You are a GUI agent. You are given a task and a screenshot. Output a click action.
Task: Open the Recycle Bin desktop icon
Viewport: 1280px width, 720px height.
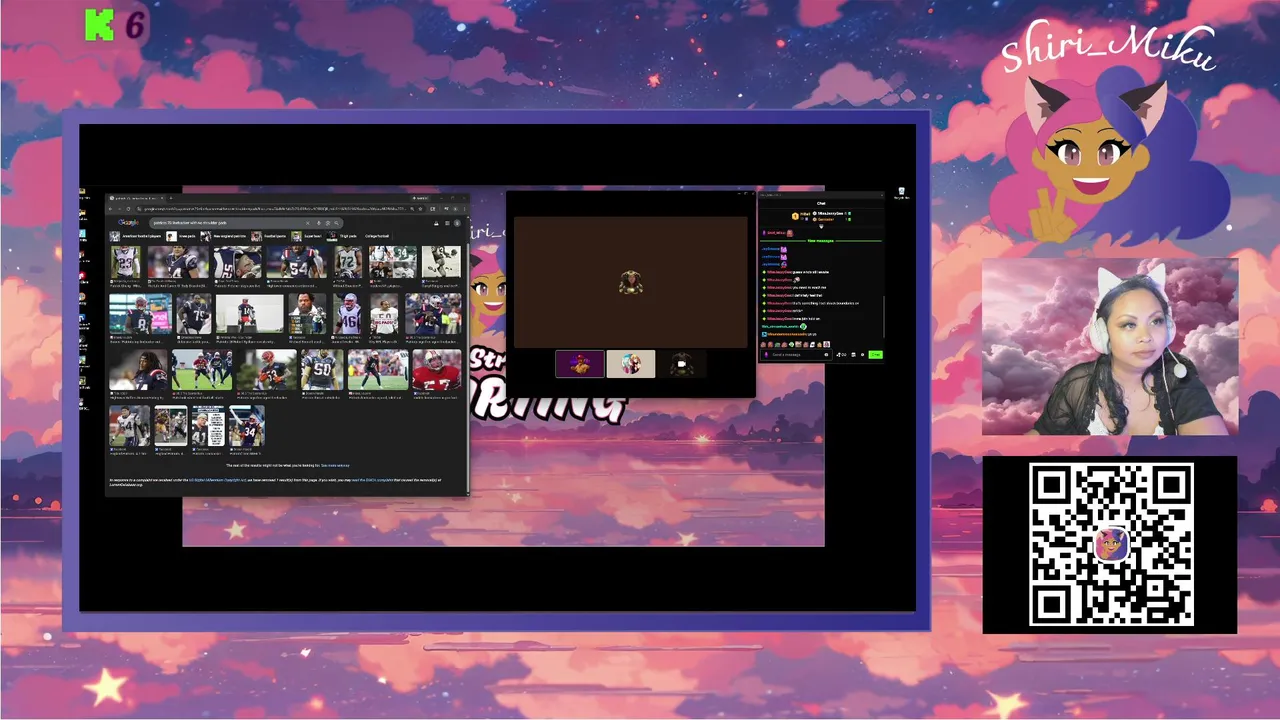pyautogui.click(x=901, y=195)
